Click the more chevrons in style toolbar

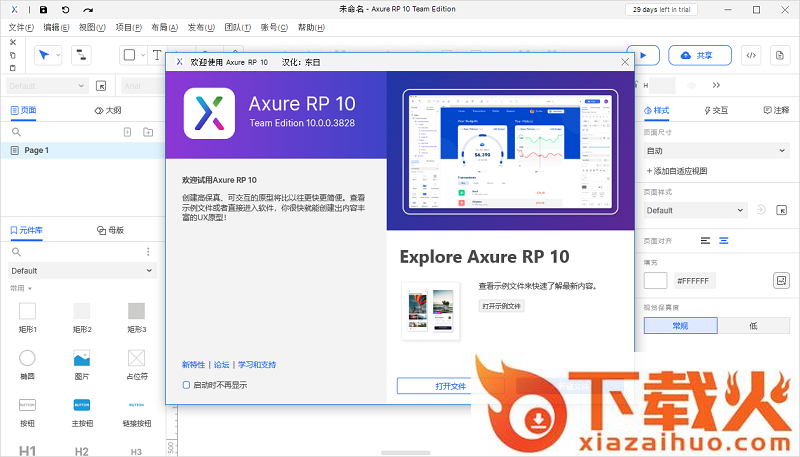[x=716, y=85]
